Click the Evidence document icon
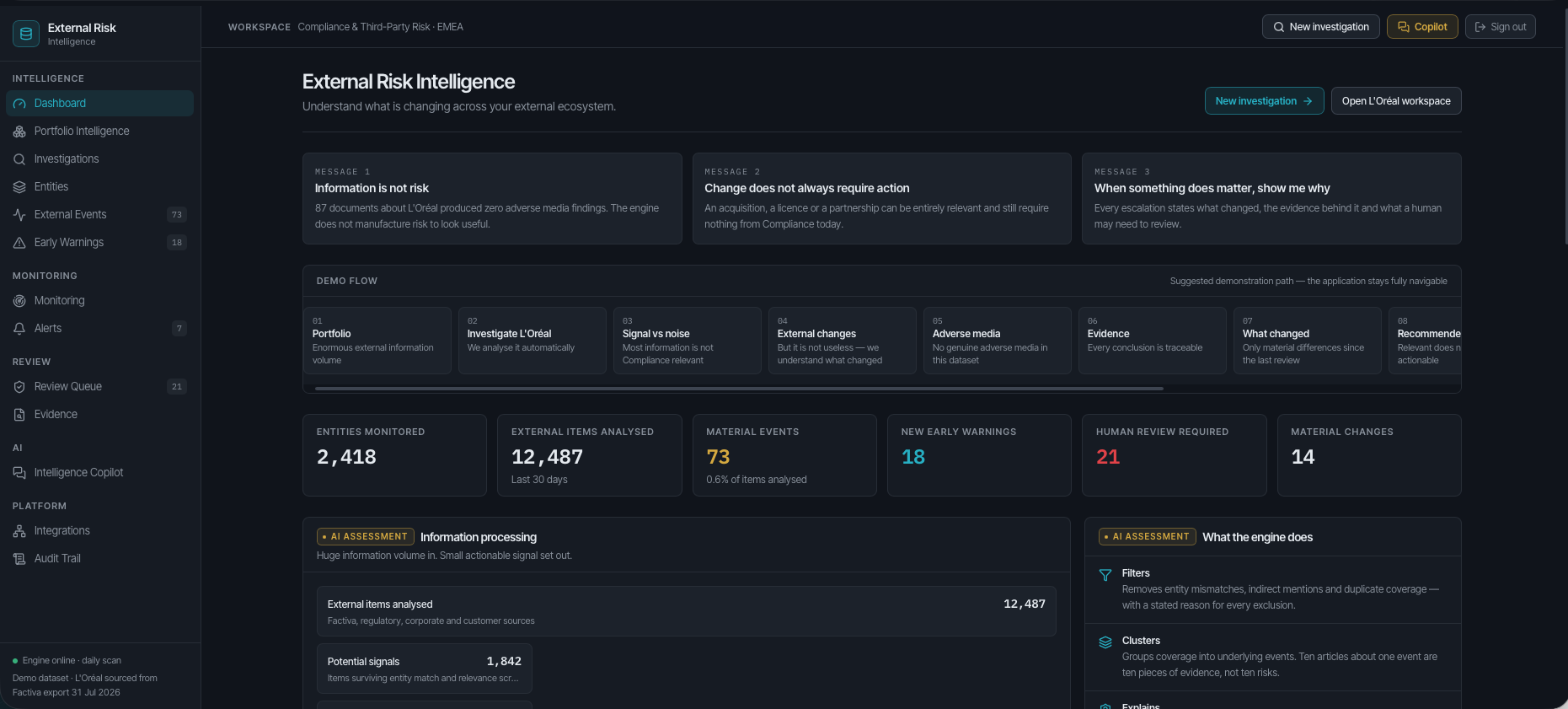 point(19,415)
